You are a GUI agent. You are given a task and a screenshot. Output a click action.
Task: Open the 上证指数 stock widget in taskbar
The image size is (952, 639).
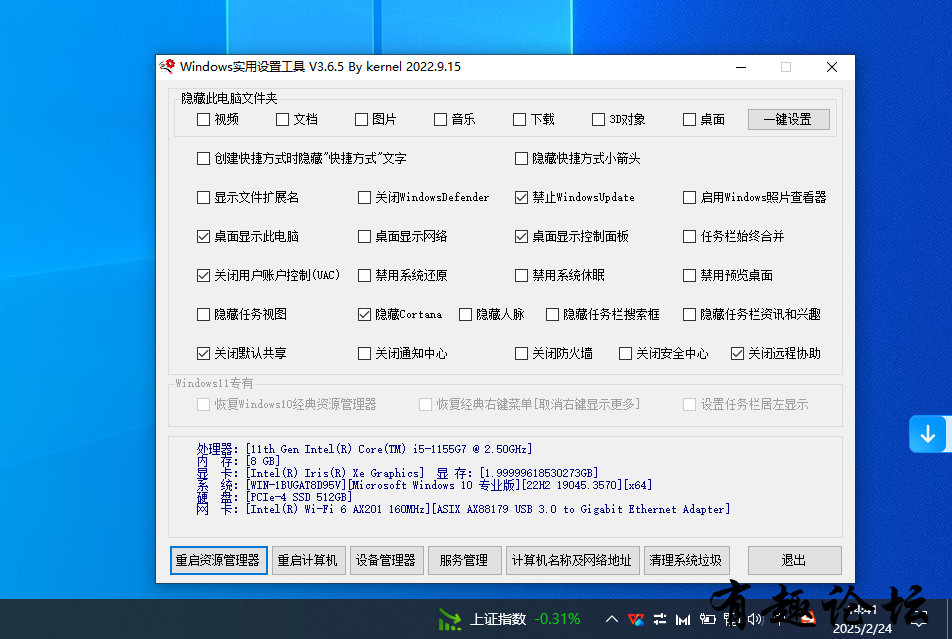509,619
